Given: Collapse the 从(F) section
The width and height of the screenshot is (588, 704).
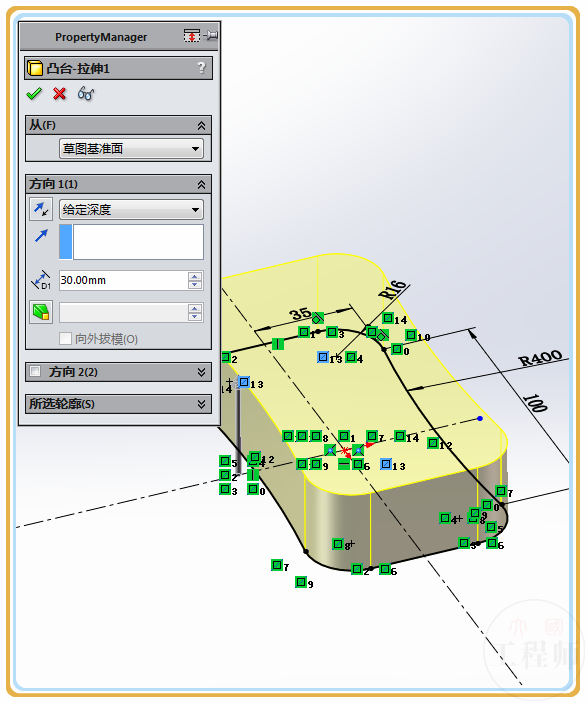Looking at the screenshot, I should coord(202,126).
